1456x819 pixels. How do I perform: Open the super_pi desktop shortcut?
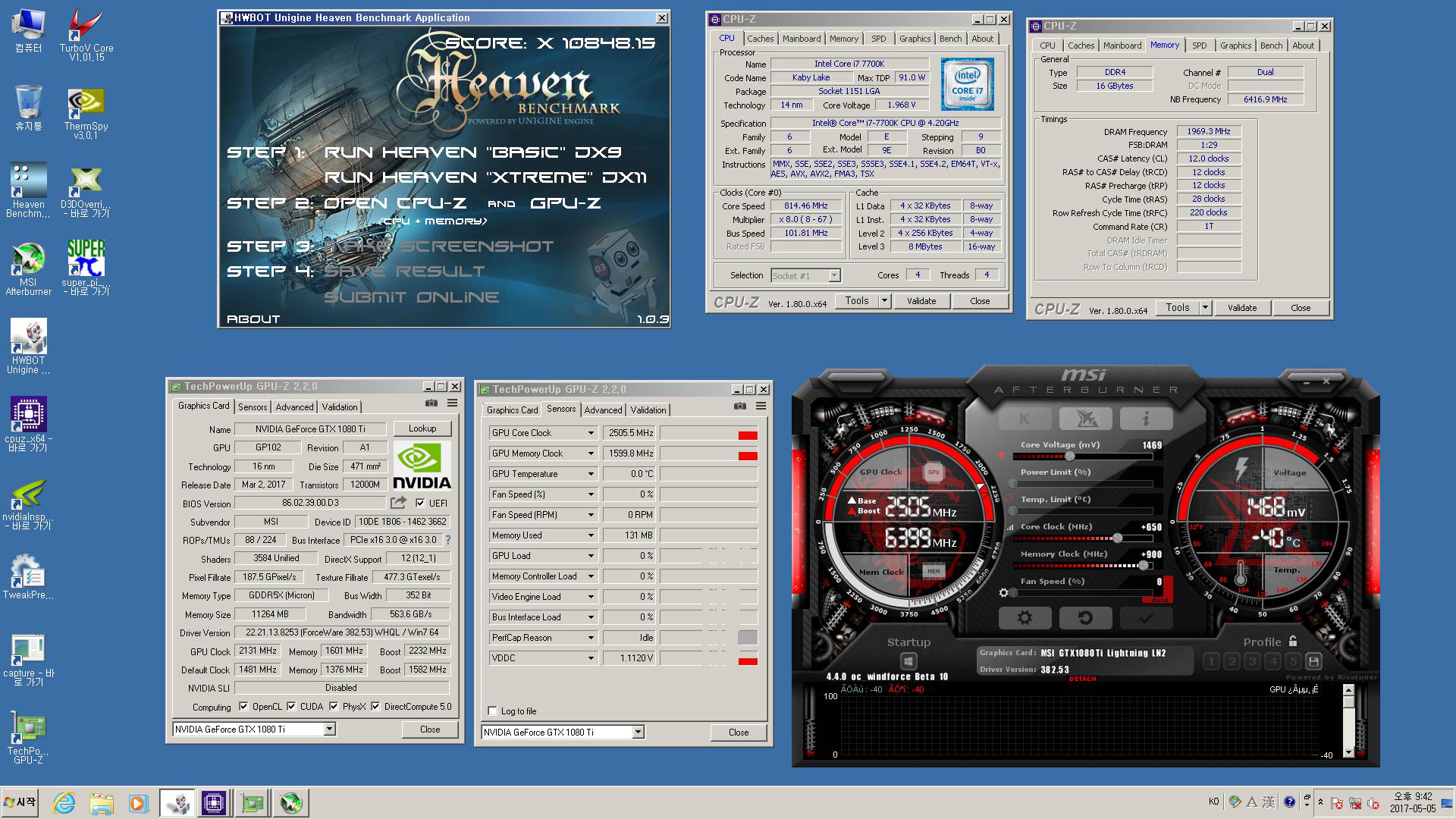point(86,268)
